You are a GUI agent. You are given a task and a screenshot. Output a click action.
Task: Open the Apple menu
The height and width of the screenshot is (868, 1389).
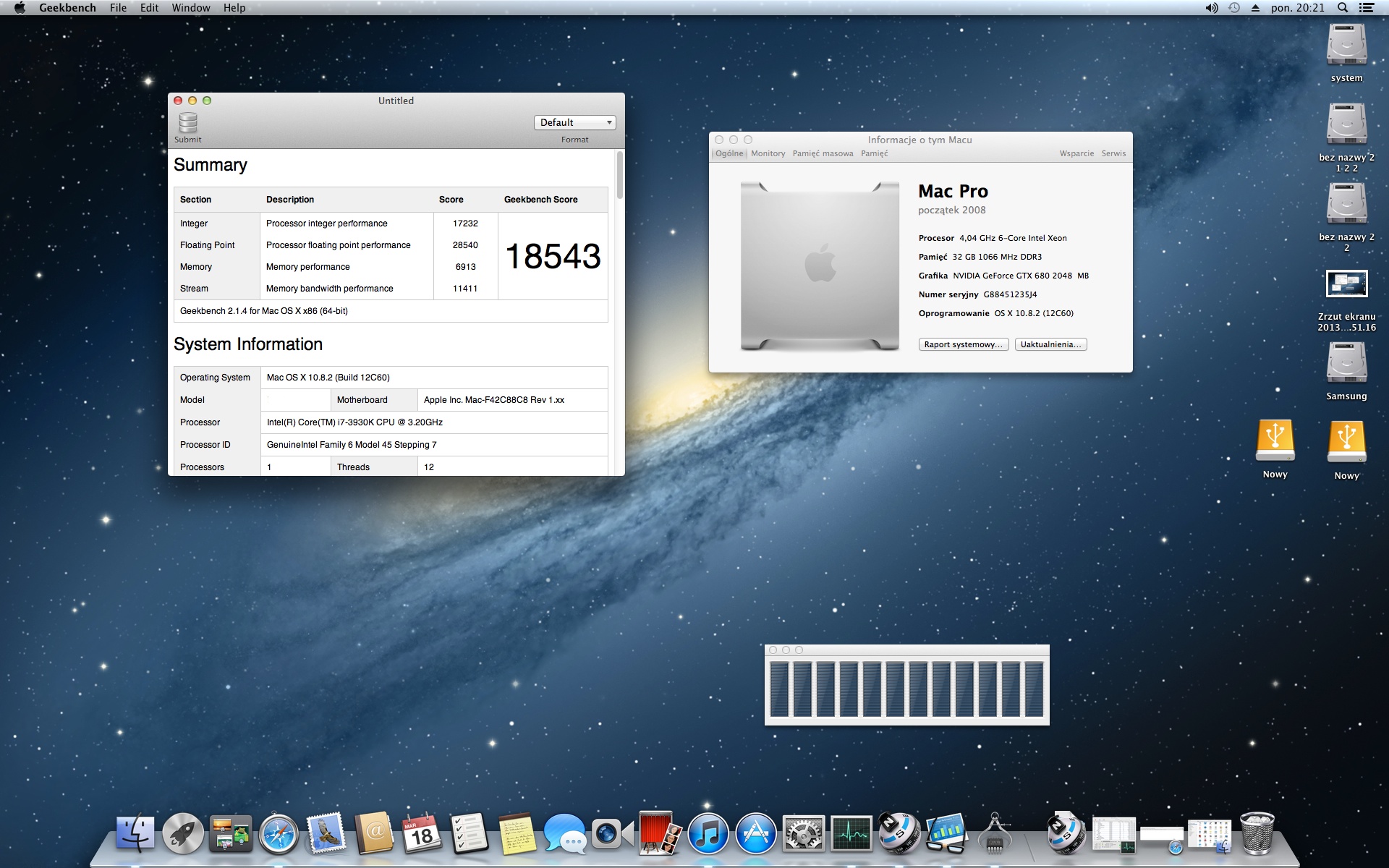20,8
